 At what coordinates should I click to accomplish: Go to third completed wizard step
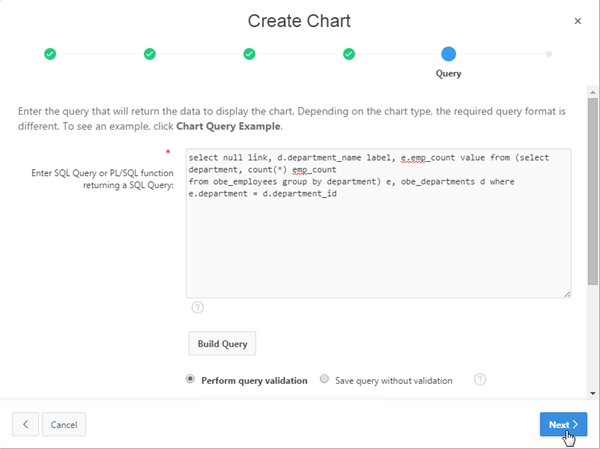coord(249,54)
